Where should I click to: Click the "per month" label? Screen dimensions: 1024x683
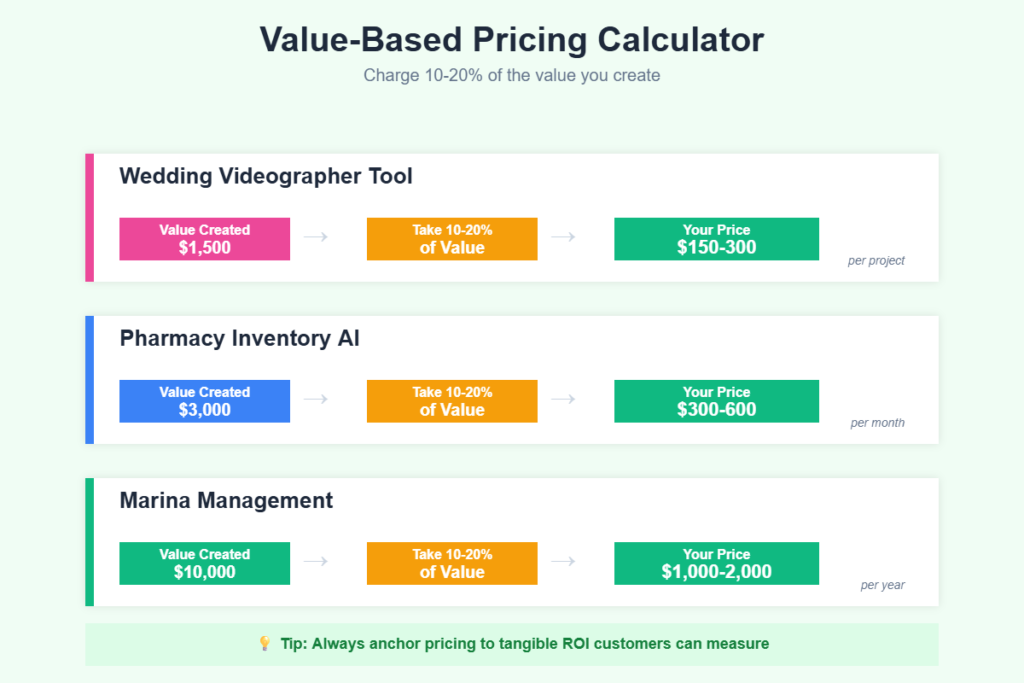click(877, 423)
